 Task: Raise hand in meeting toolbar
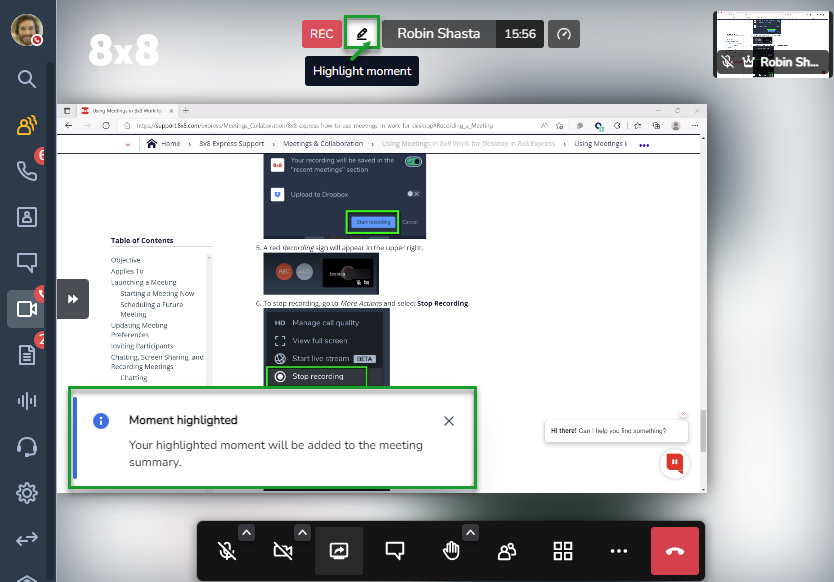point(451,551)
